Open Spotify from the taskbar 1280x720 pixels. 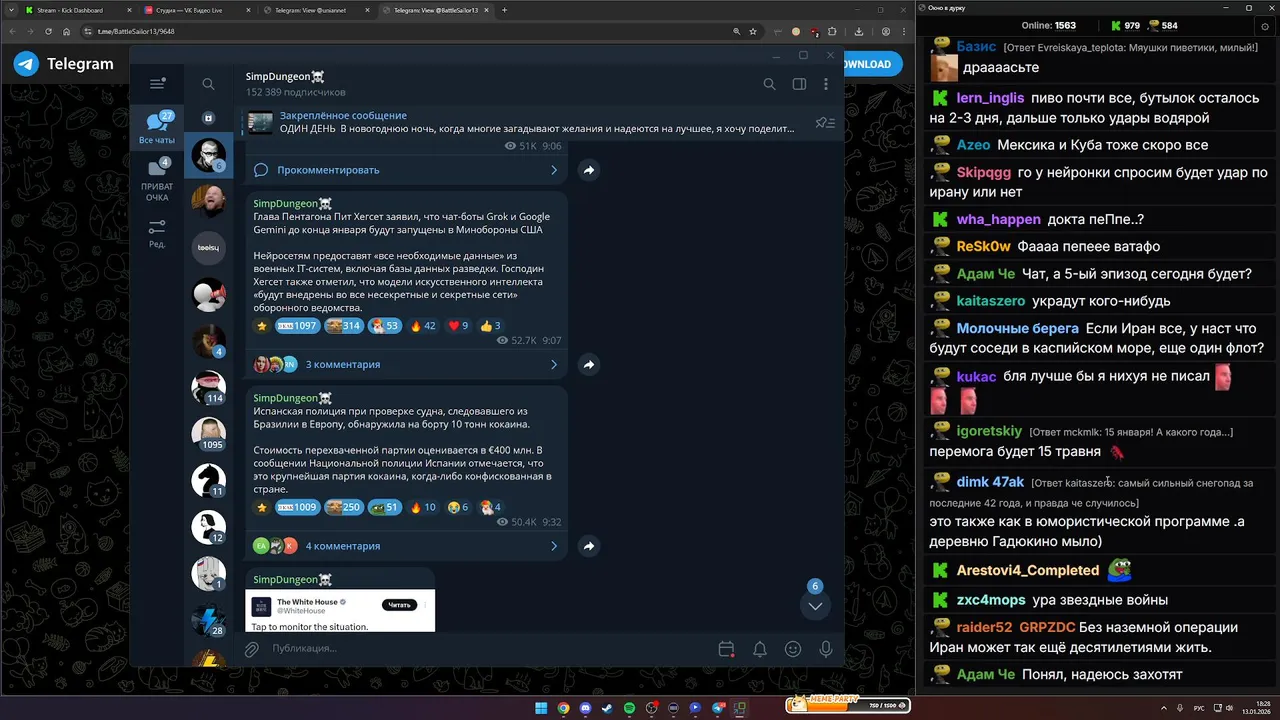coord(629,708)
